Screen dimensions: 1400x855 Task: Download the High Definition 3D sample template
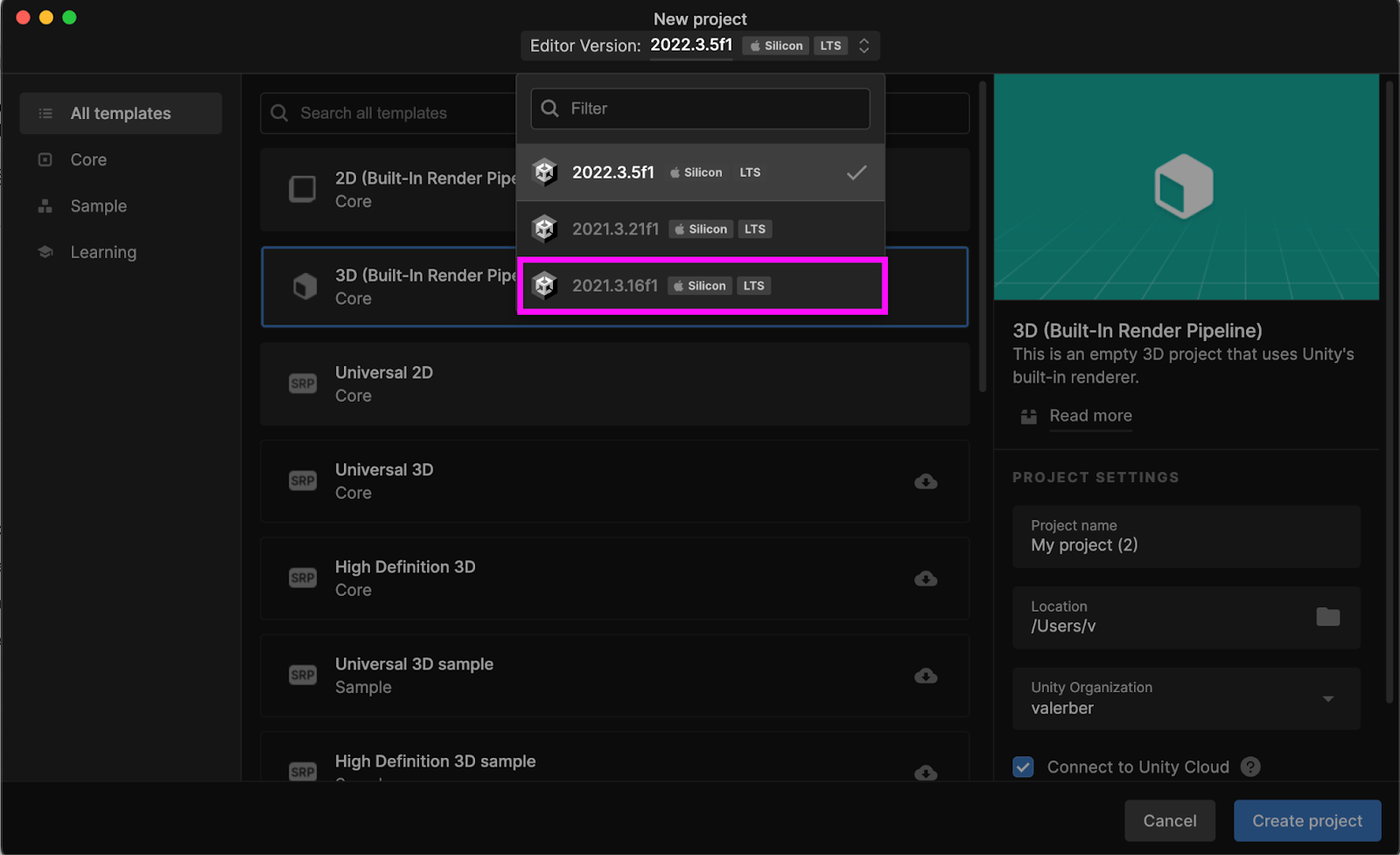click(x=926, y=773)
